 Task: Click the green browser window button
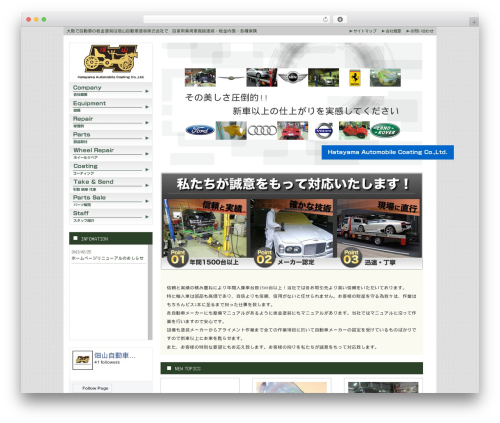tap(44, 19)
